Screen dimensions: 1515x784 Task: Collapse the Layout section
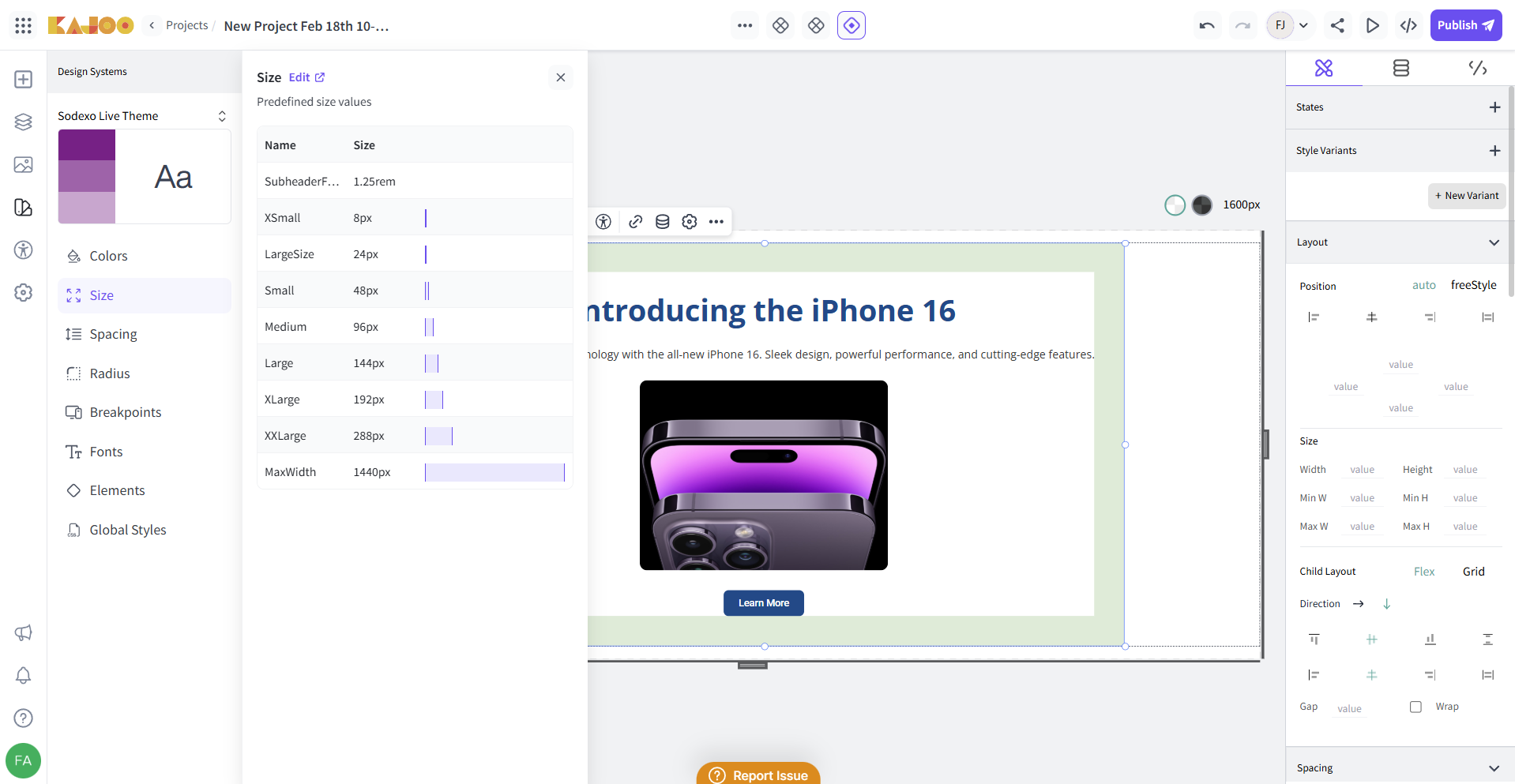(x=1494, y=242)
